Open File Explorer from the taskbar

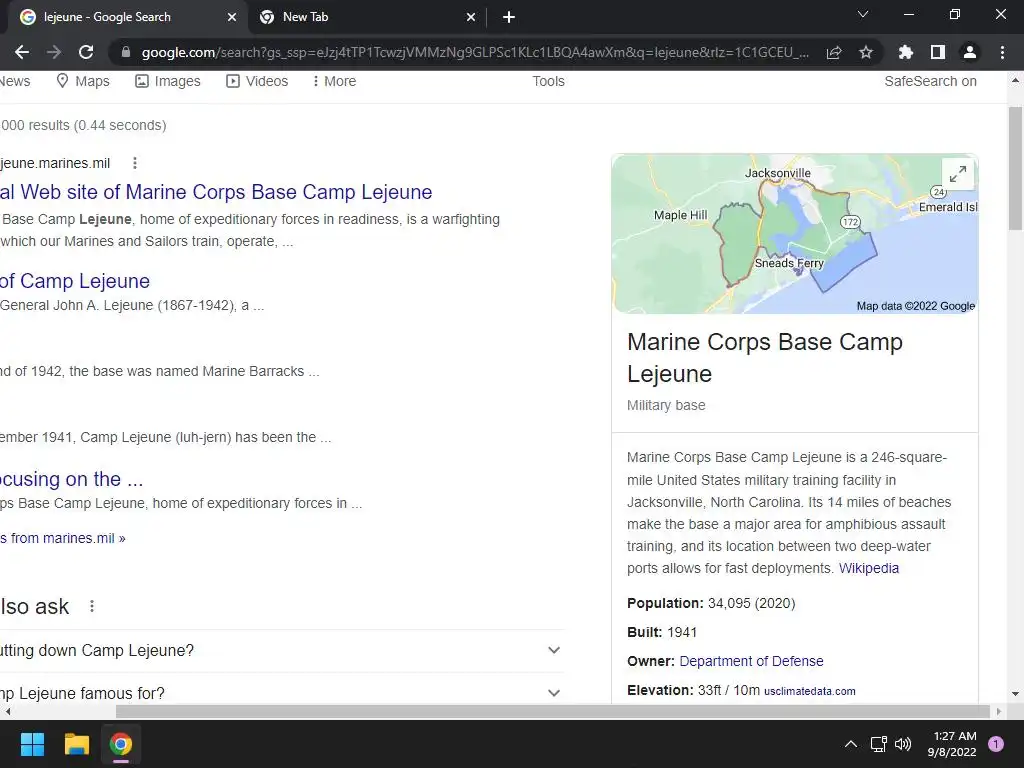[76, 744]
